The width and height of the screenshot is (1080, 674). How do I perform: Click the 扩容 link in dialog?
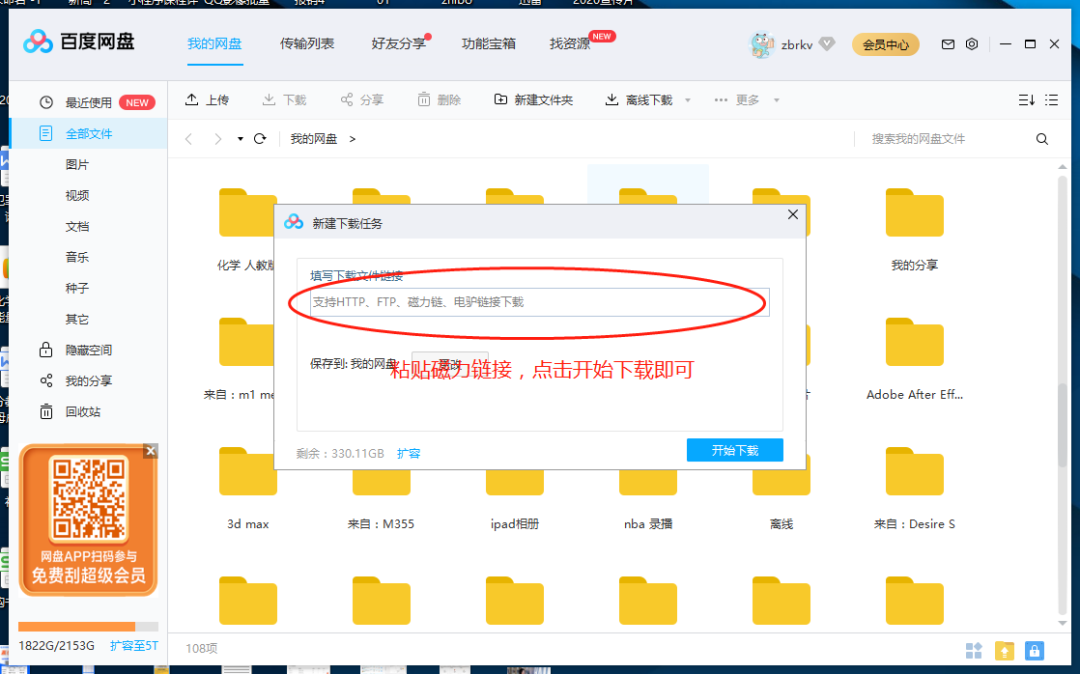point(408,454)
